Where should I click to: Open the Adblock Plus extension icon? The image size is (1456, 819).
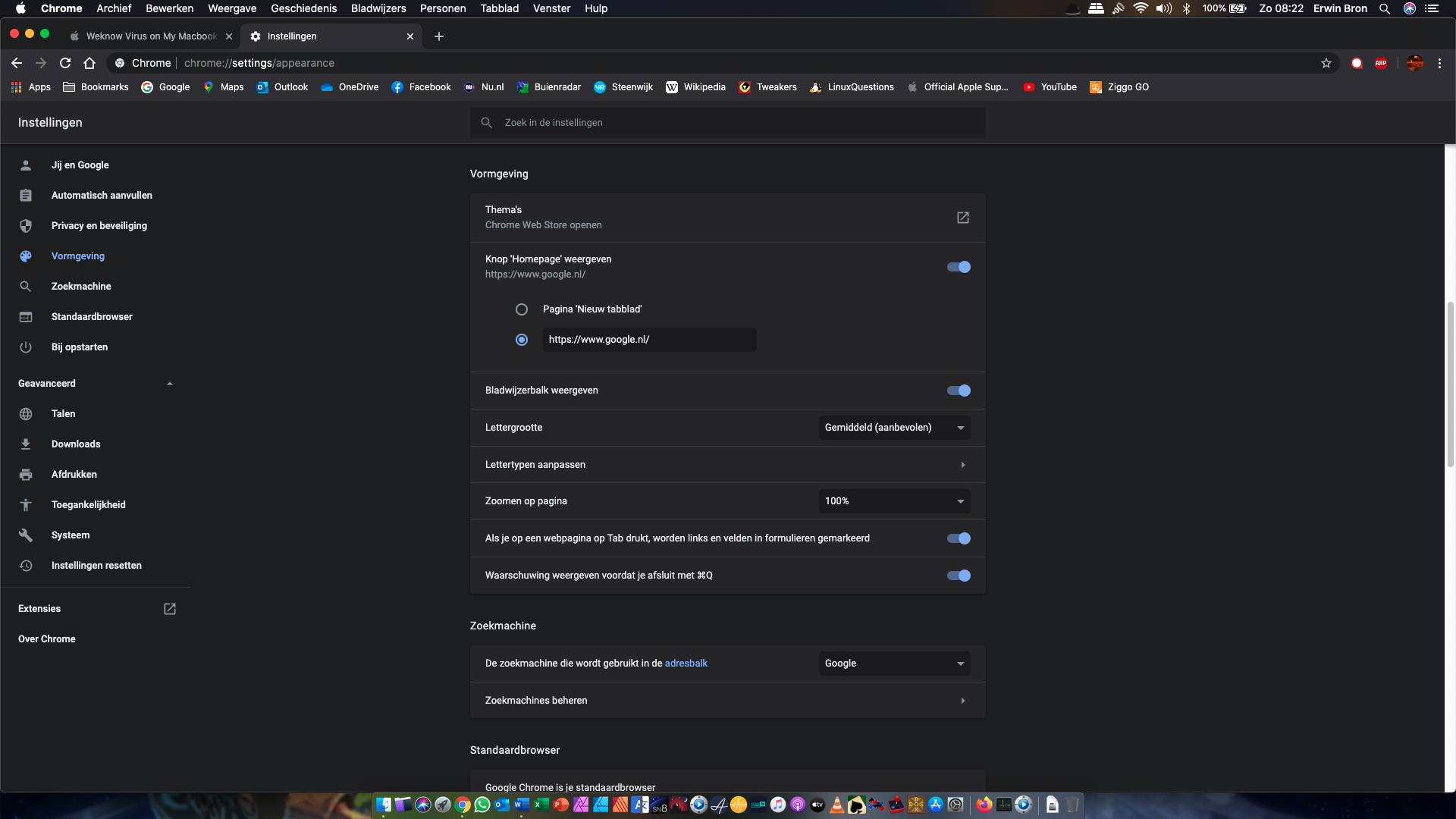point(1381,63)
